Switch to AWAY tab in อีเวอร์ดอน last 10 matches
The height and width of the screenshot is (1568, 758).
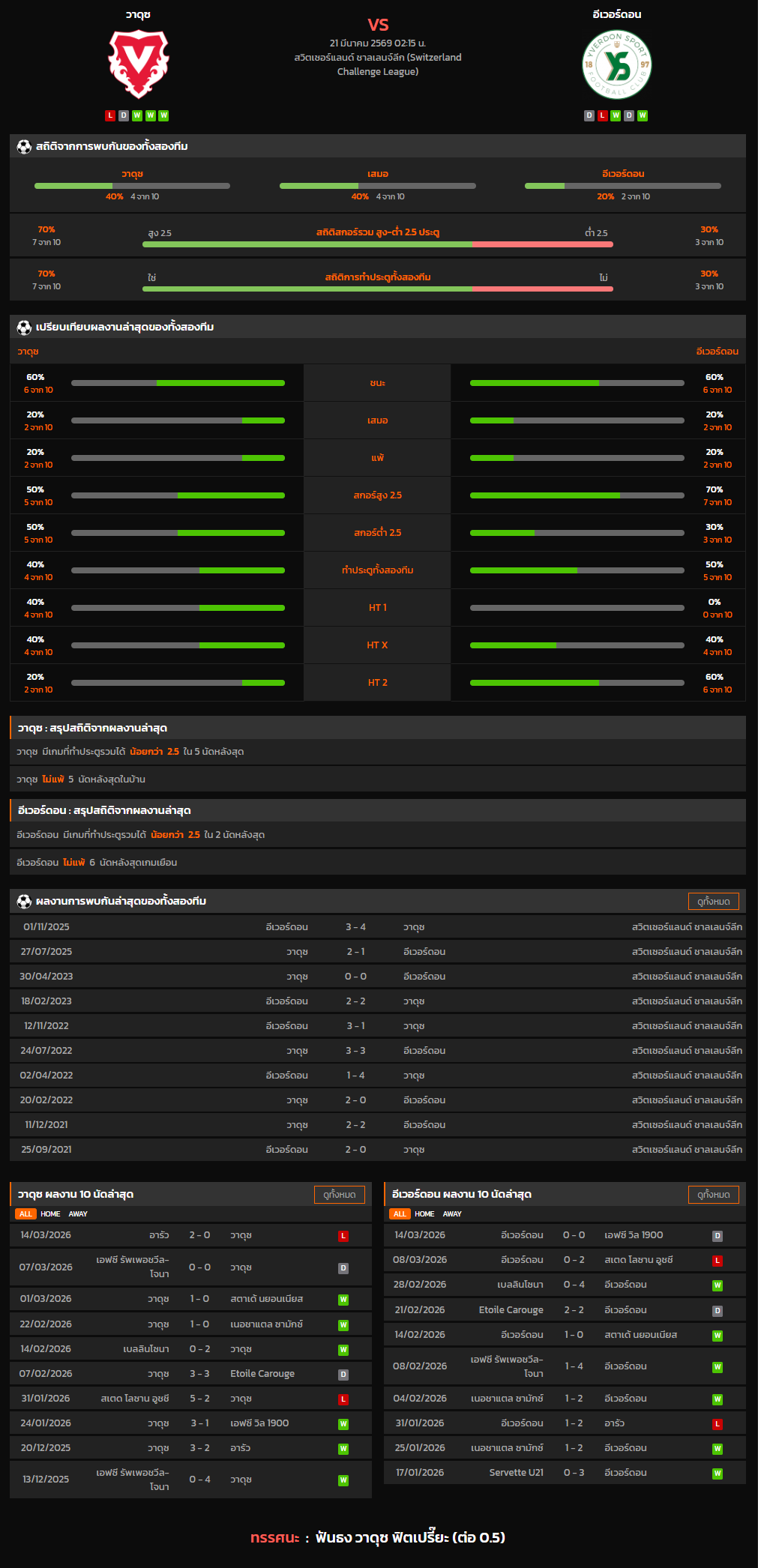click(x=452, y=1214)
